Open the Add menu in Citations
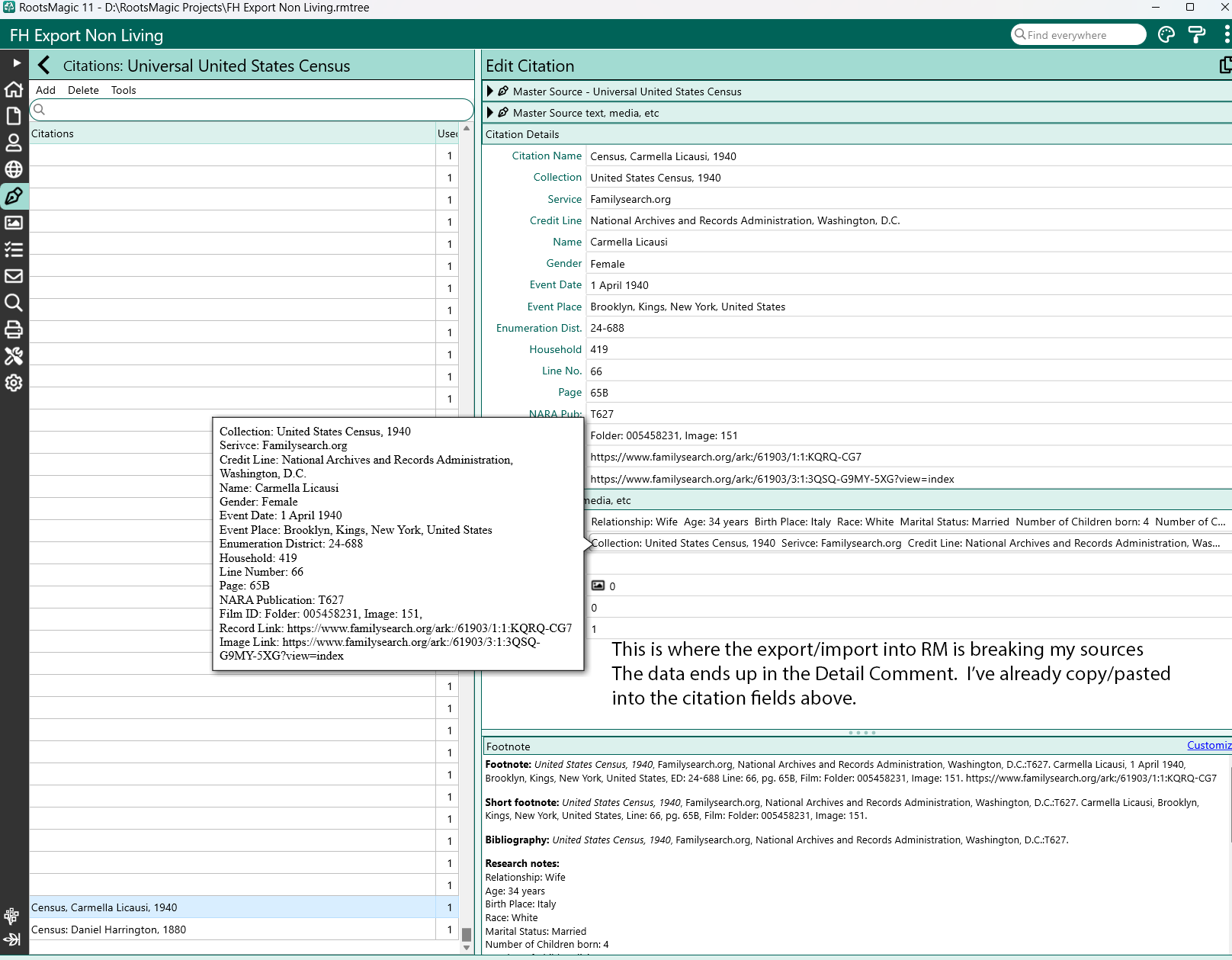Screen dimensions: 1232x960 coord(46,90)
